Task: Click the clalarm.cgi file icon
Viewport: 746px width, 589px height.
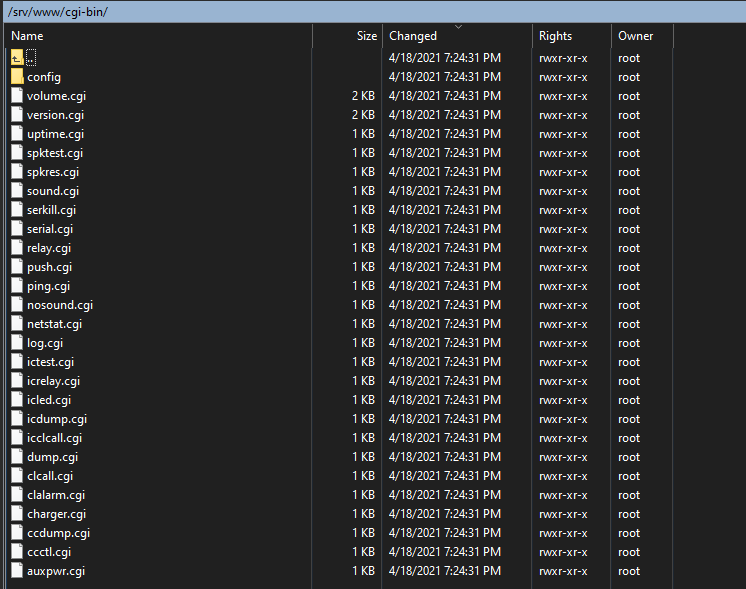Action: tap(17, 495)
